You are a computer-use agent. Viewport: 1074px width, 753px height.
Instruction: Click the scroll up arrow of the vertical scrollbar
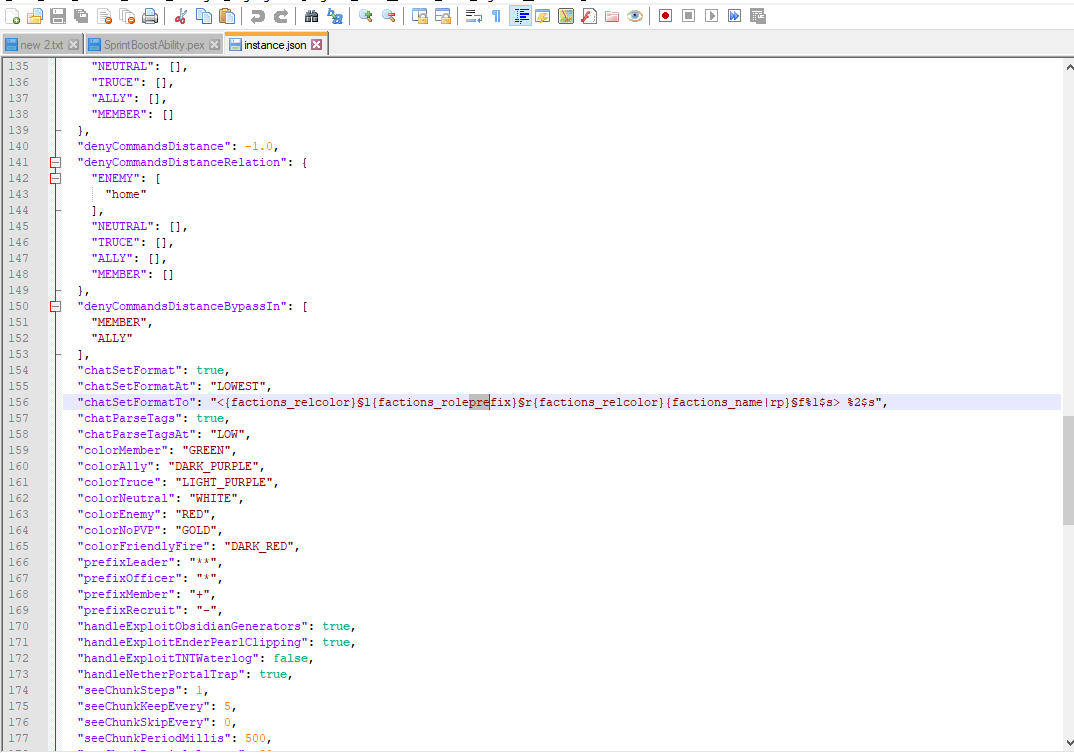[1069, 66]
